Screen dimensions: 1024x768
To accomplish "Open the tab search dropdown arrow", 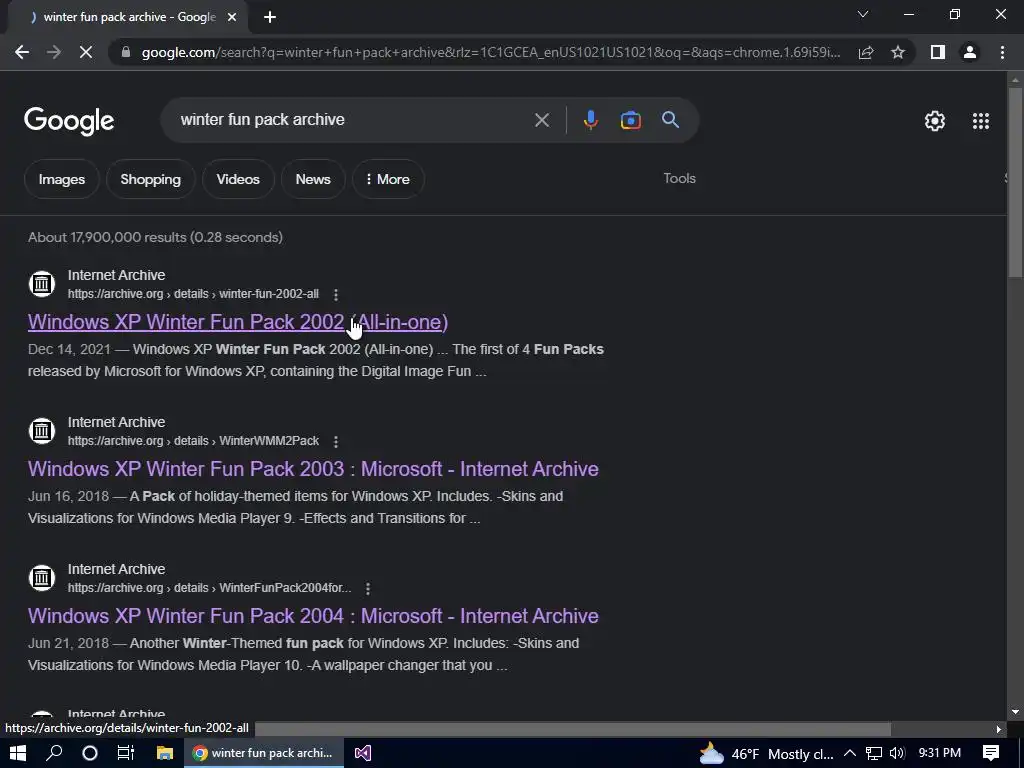I will pos(863,14).
